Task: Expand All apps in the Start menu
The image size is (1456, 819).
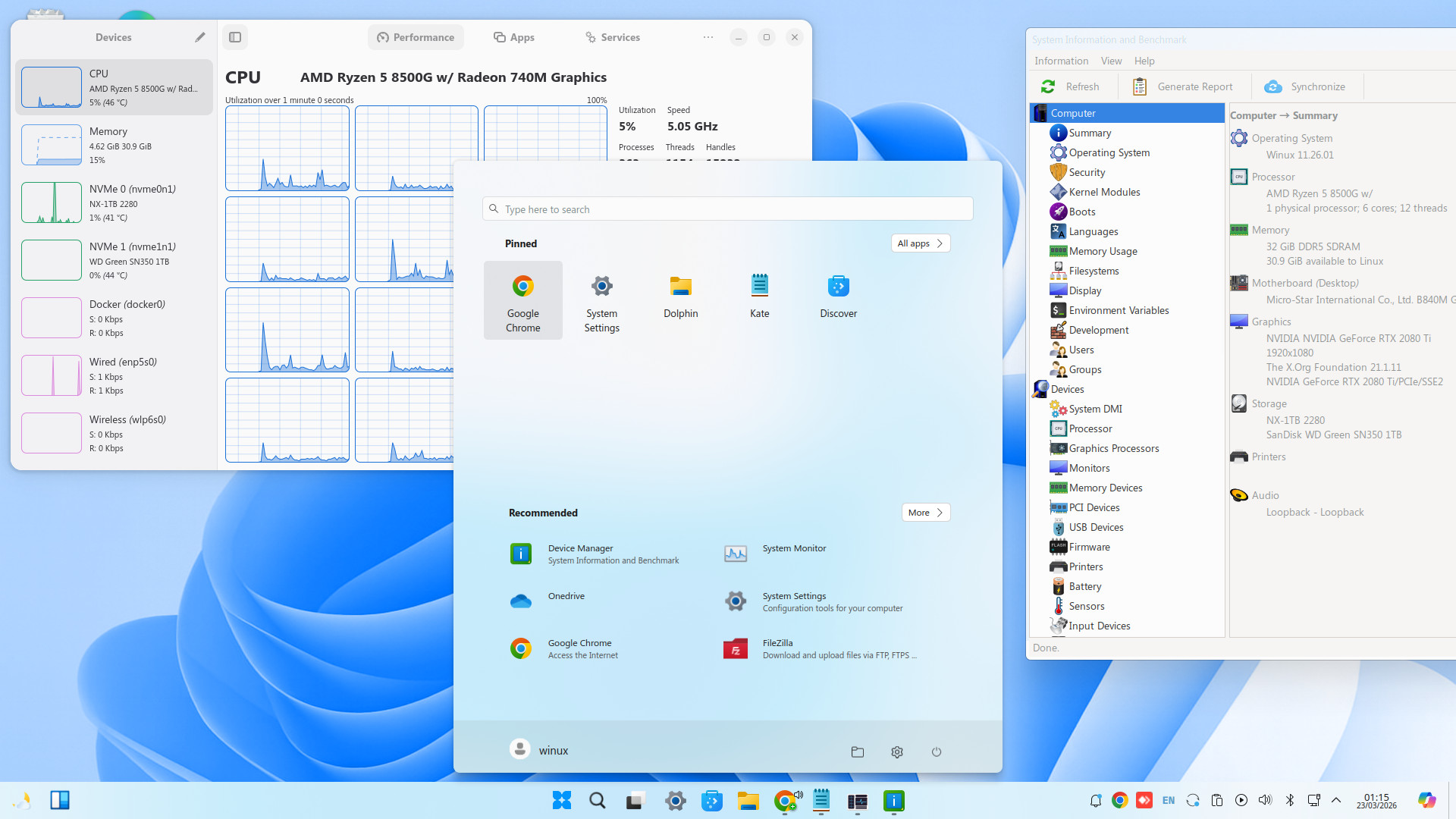Action: [920, 243]
